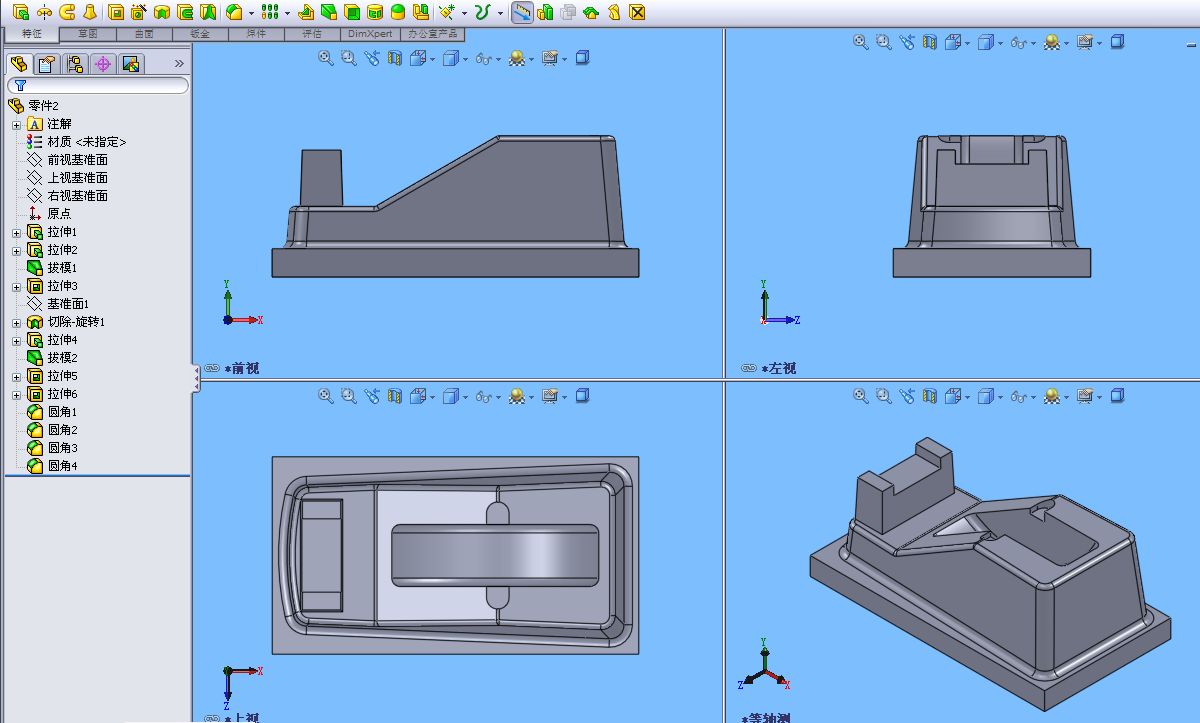Select the Fillet tool in the toolbar
1200x723 pixels.
coord(234,12)
